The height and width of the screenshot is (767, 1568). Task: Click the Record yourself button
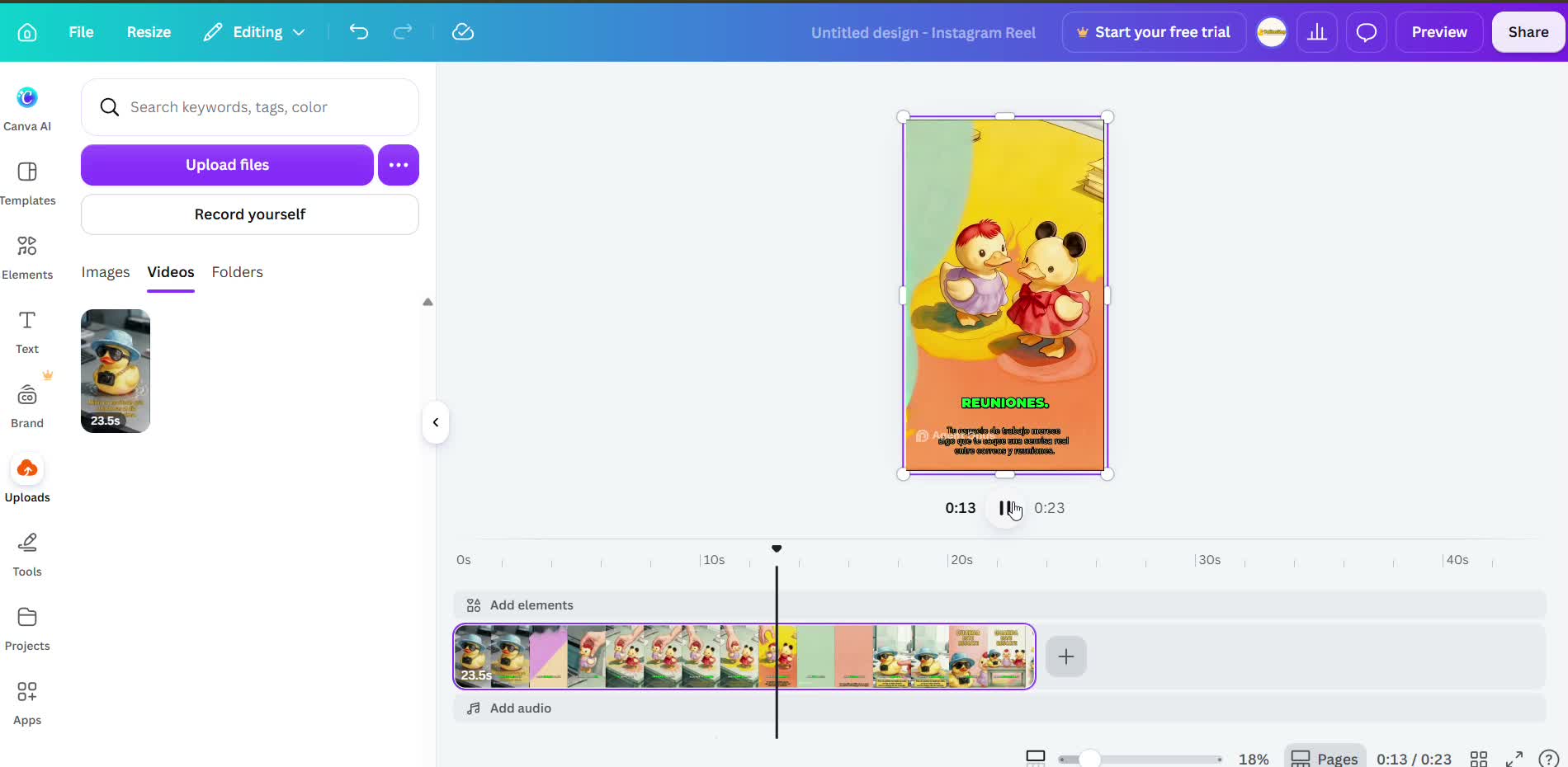click(x=250, y=214)
